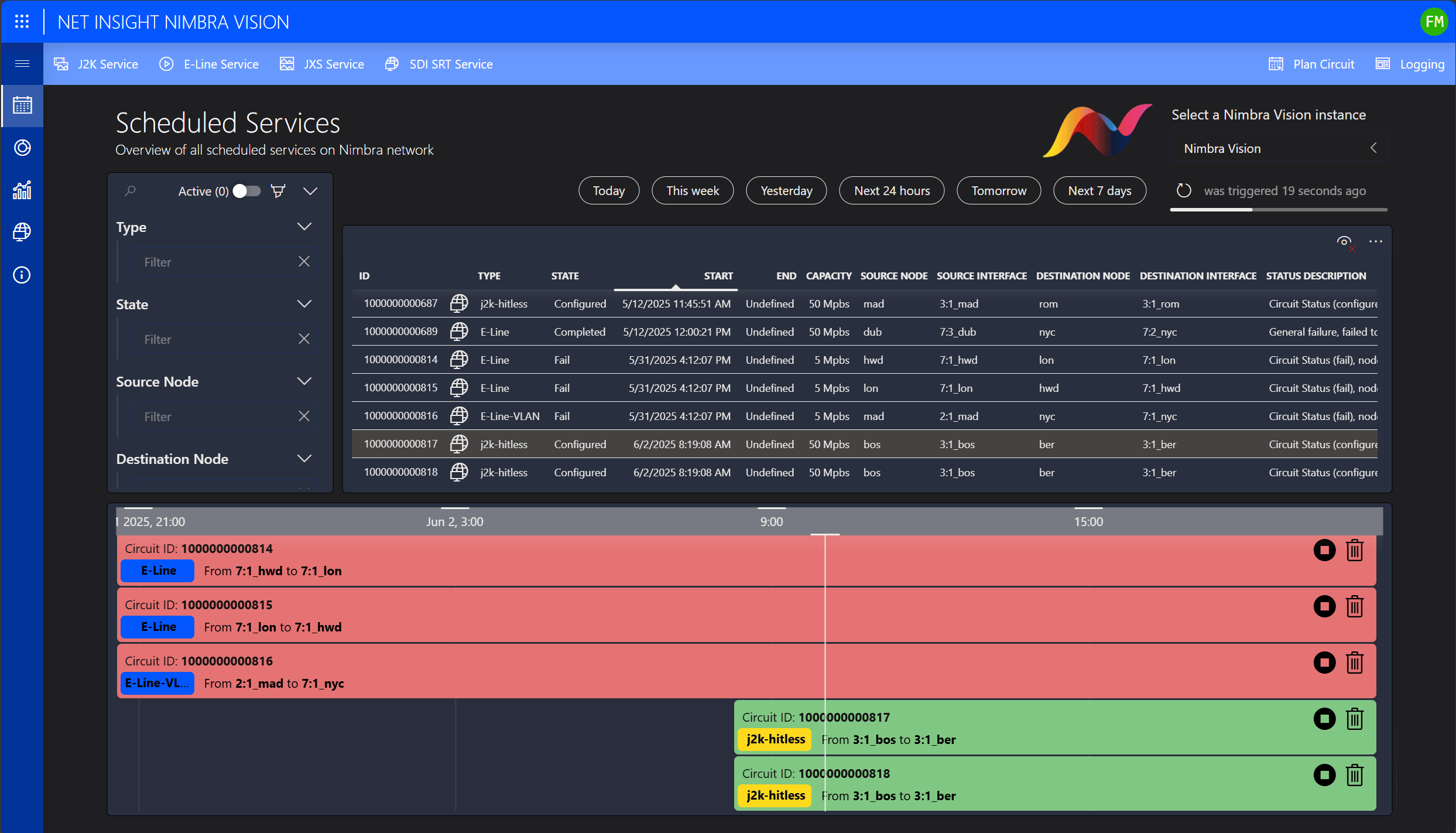Open the app launcher grid icon
This screenshot has width=1456, height=833.
[22, 22]
